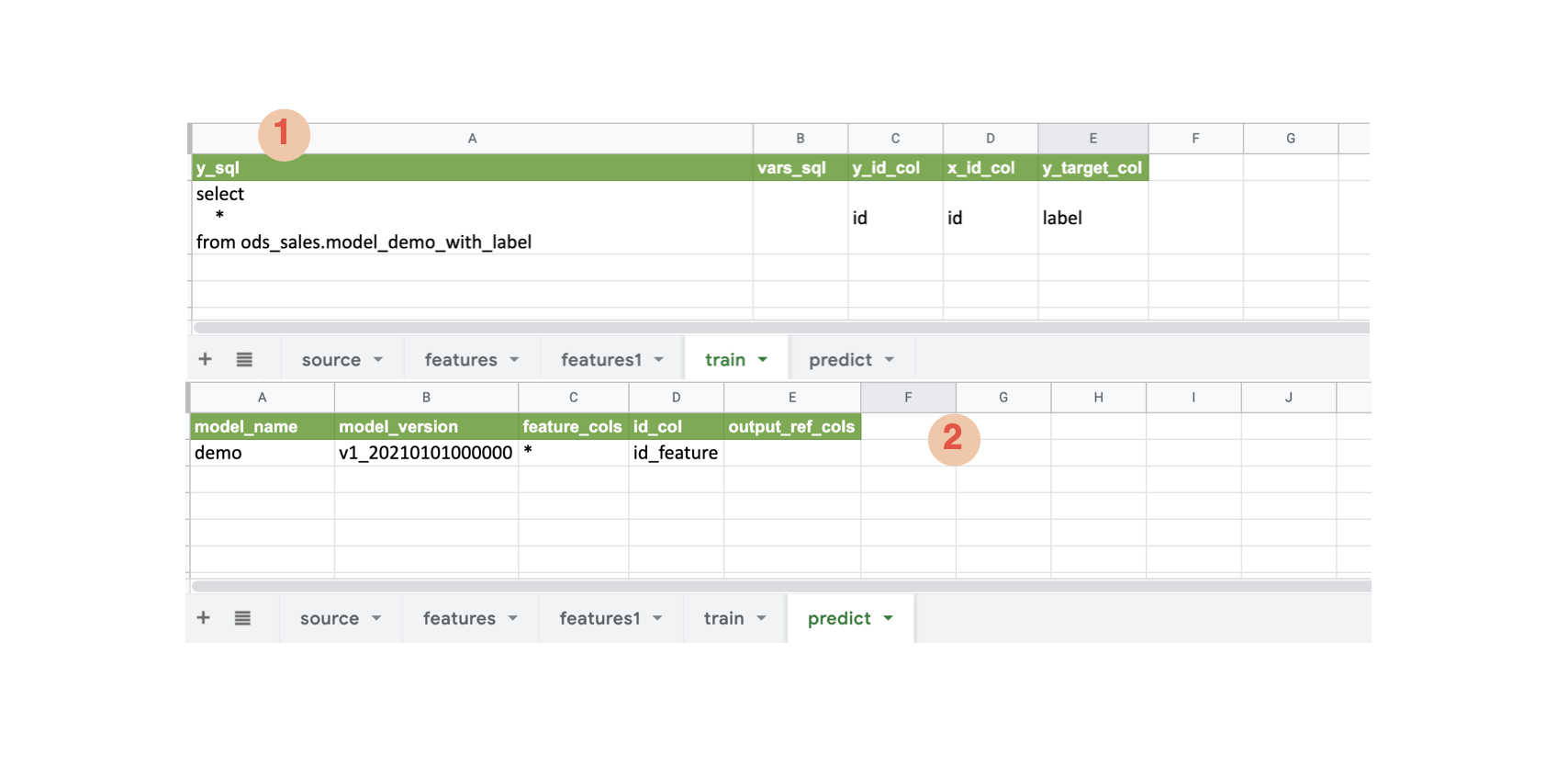Open train tab dropdown arrow in top spreadsheet

coord(763,359)
